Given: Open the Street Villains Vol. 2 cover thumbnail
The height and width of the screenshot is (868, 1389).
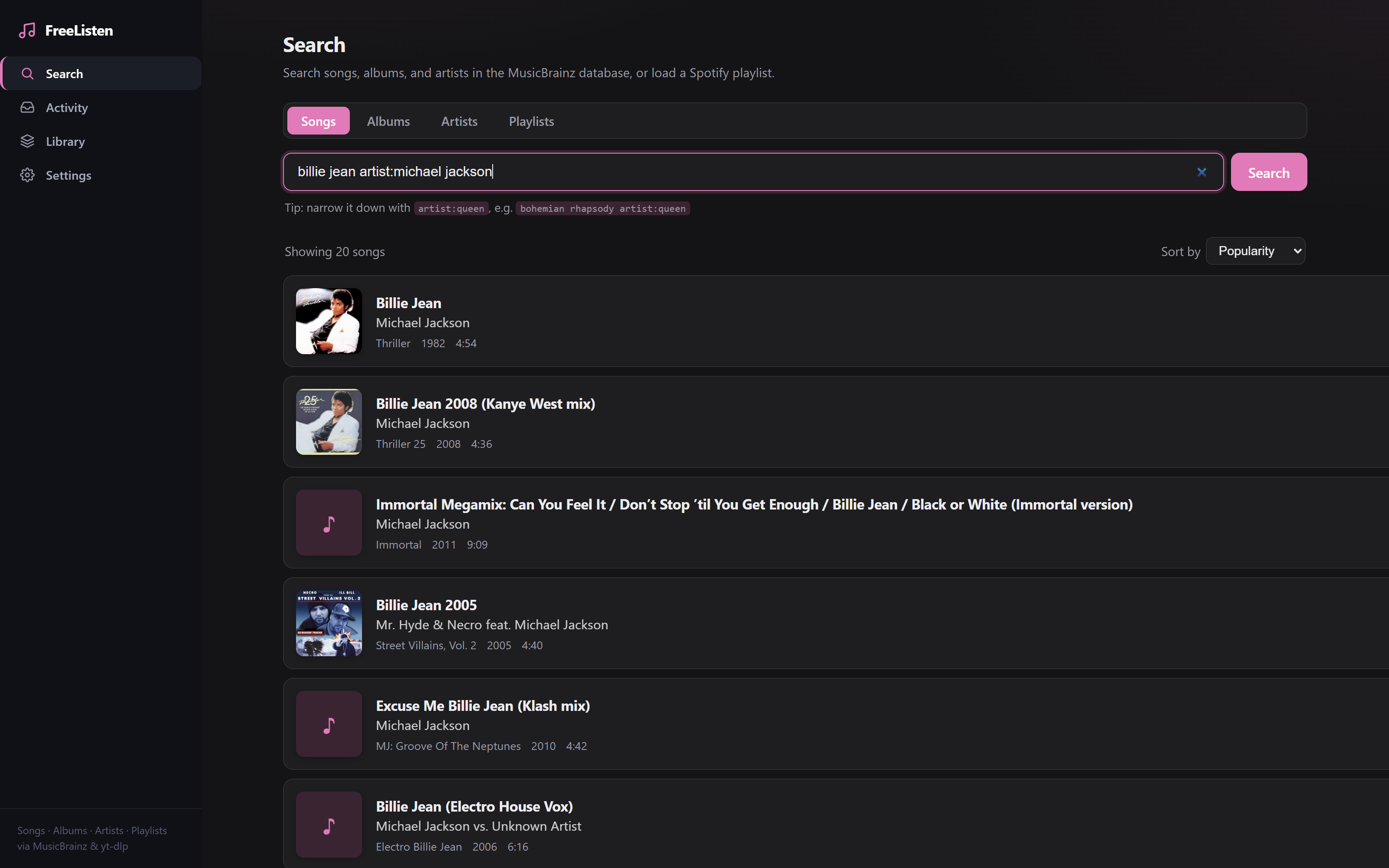Looking at the screenshot, I should coord(329,624).
